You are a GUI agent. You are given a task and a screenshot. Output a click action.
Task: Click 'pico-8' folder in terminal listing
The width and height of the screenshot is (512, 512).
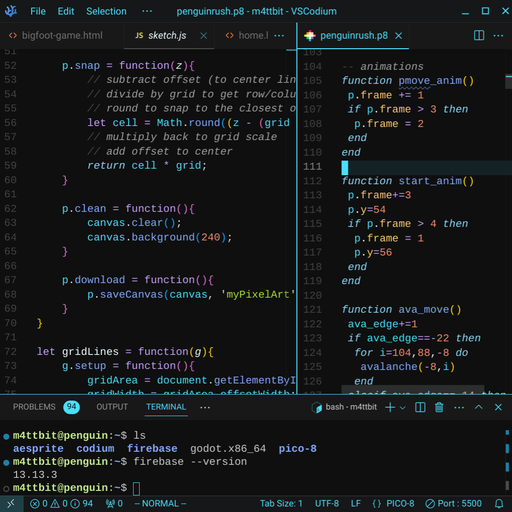click(x=297, y=449)
